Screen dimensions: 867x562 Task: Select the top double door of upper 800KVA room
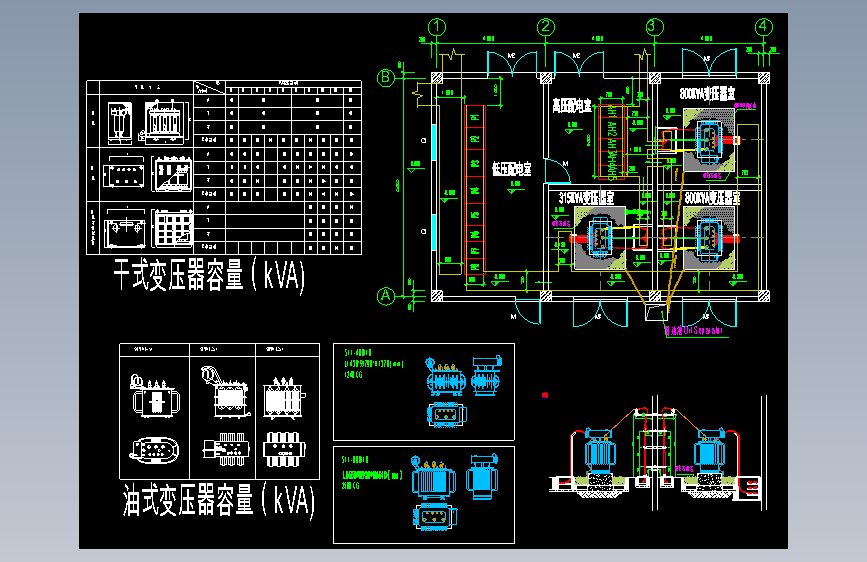point(709,62)
